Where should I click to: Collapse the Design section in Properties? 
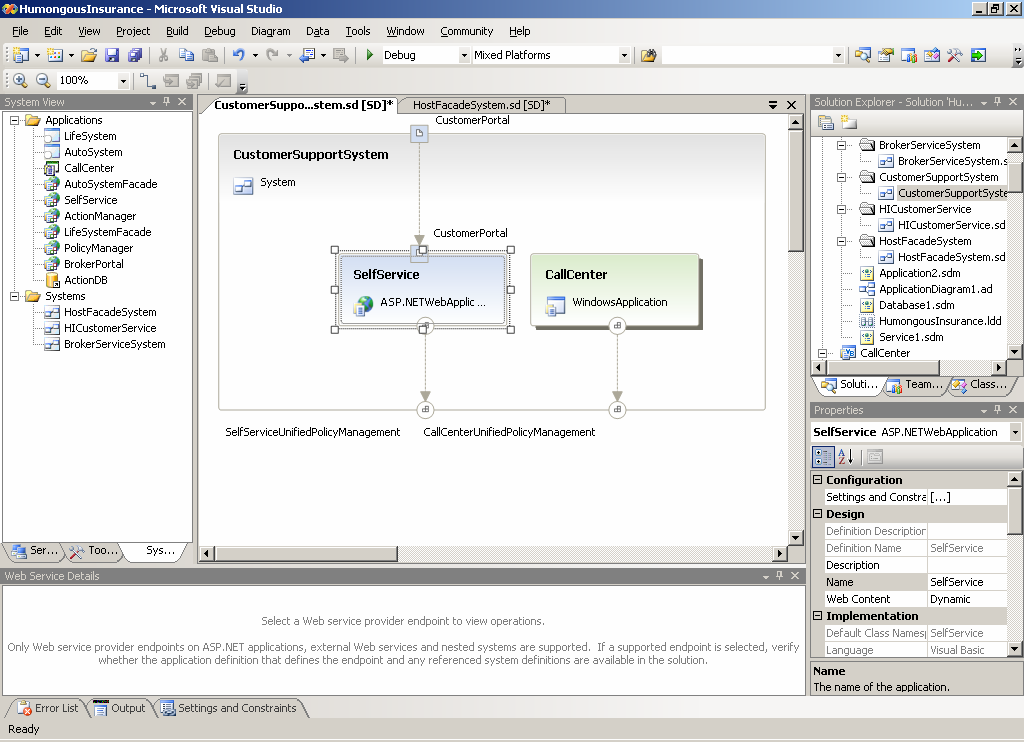pyautogui.click(x=817, y=514)
